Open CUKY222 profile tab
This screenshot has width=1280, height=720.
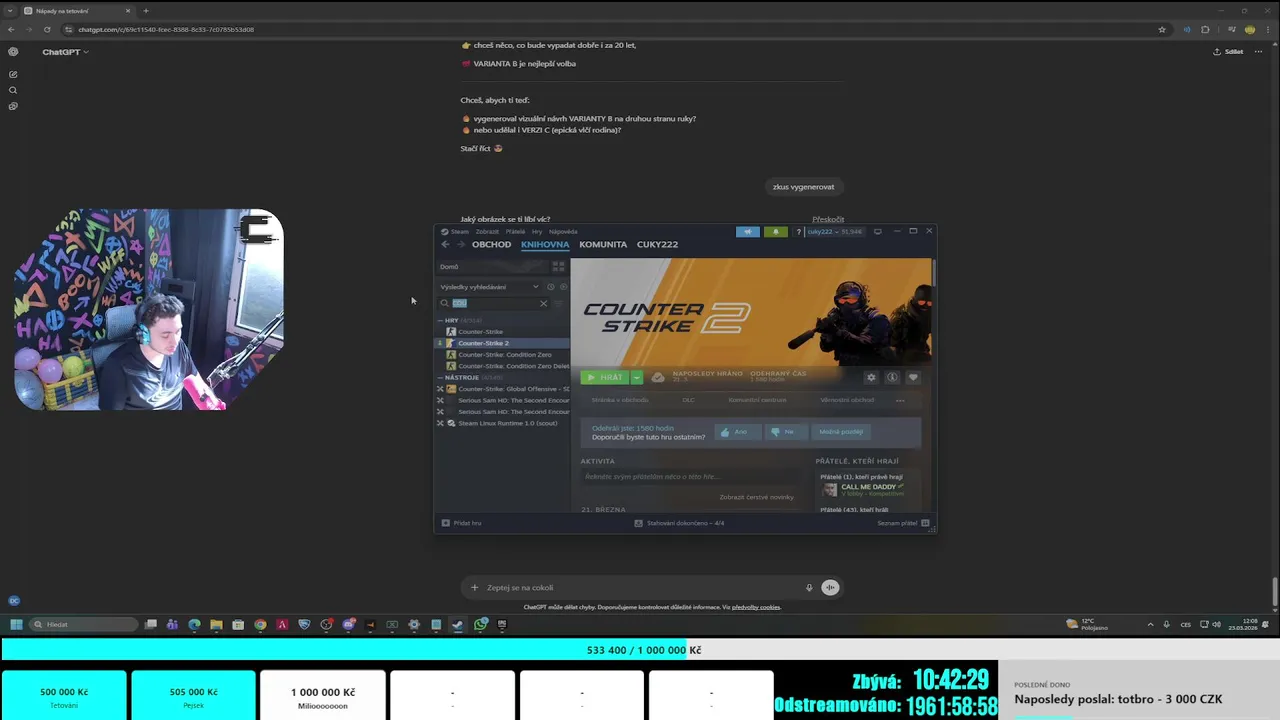click(x=657, y=244)
